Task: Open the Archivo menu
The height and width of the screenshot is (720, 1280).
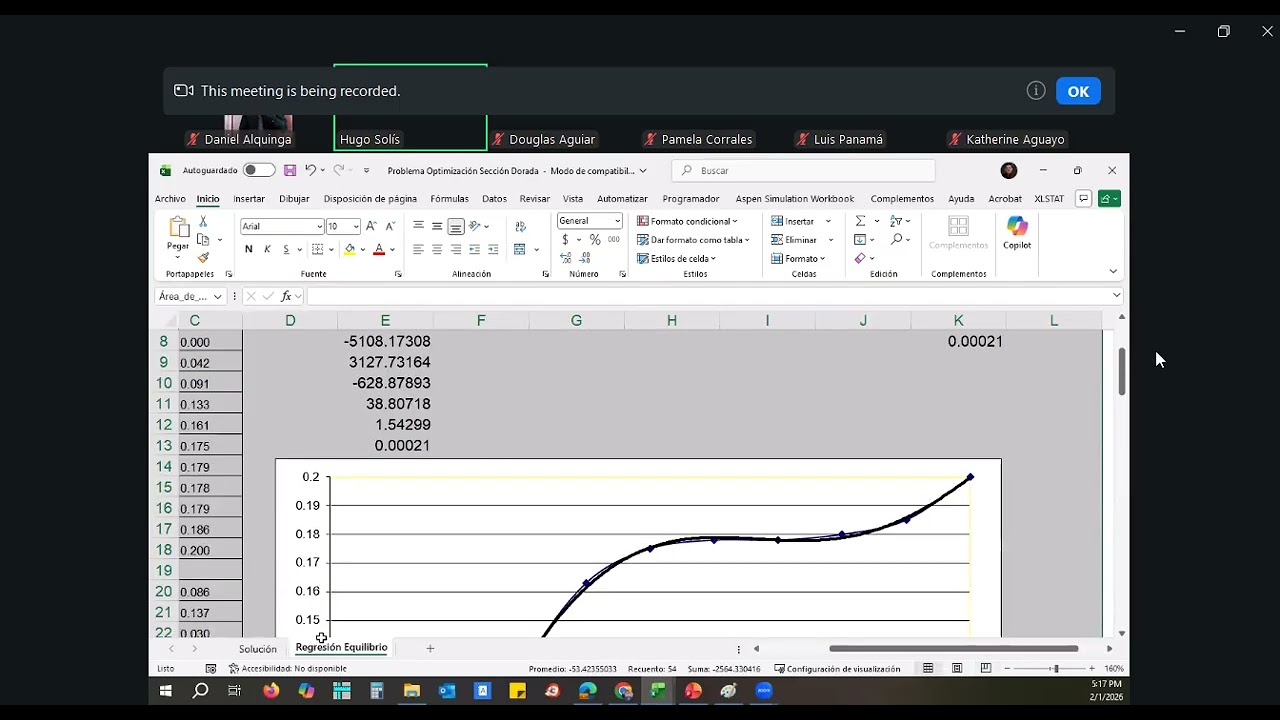Action: (x=170, y=199)
